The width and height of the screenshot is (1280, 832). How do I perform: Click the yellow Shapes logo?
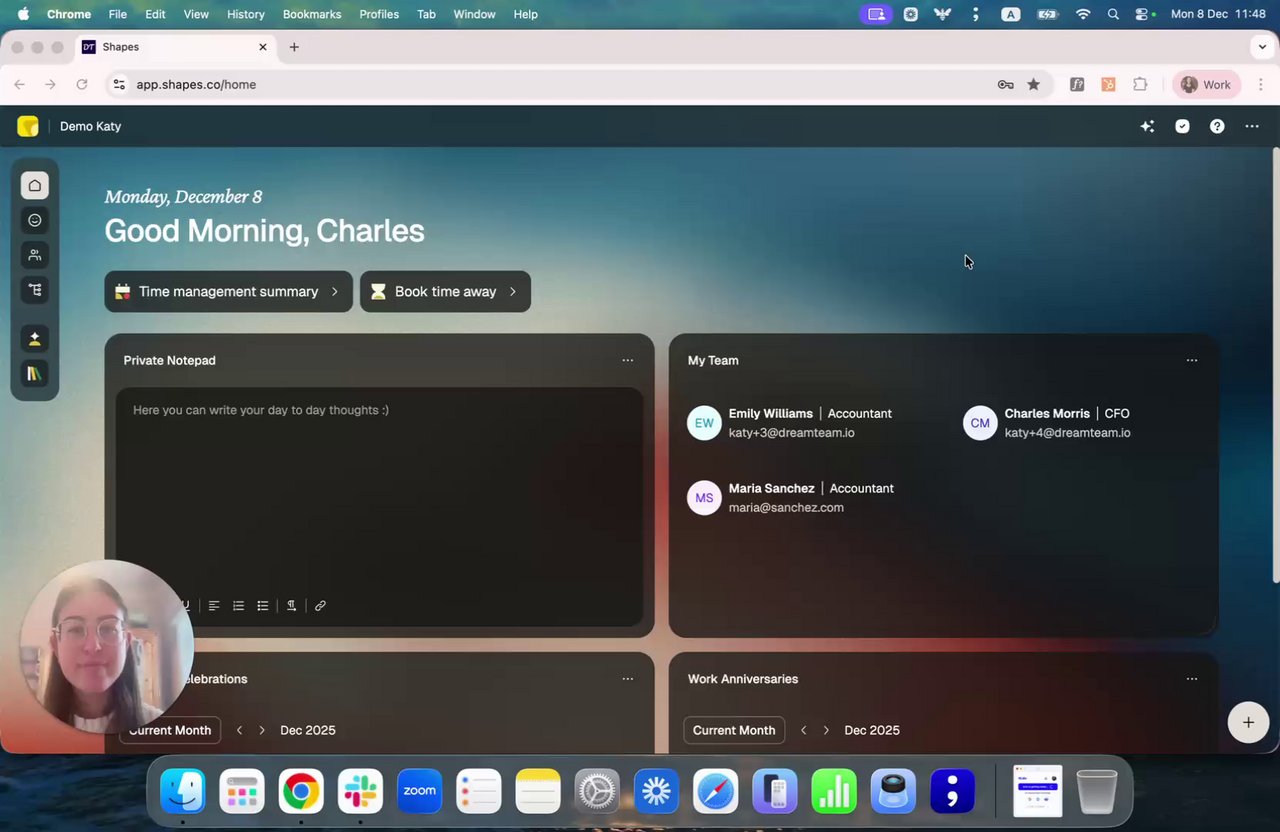coord(28,126)
